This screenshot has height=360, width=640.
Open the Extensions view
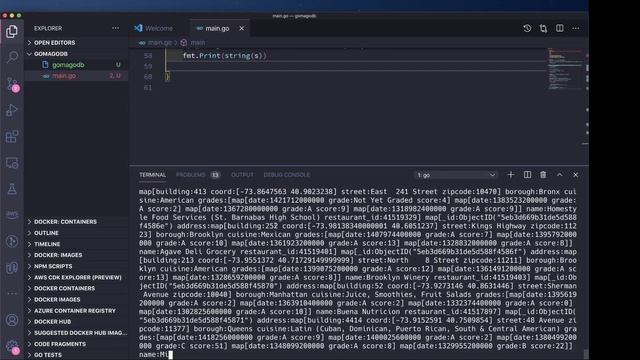(x=12, y=137)
